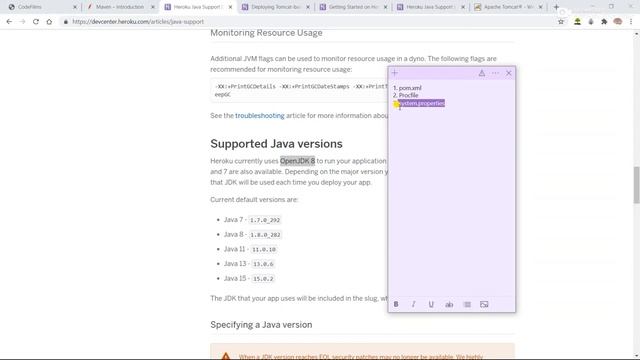The height and width of the screenshot is (360, 640).
Task: Open the profile avatar in toolbar
Action: click(x=618, y=22)
